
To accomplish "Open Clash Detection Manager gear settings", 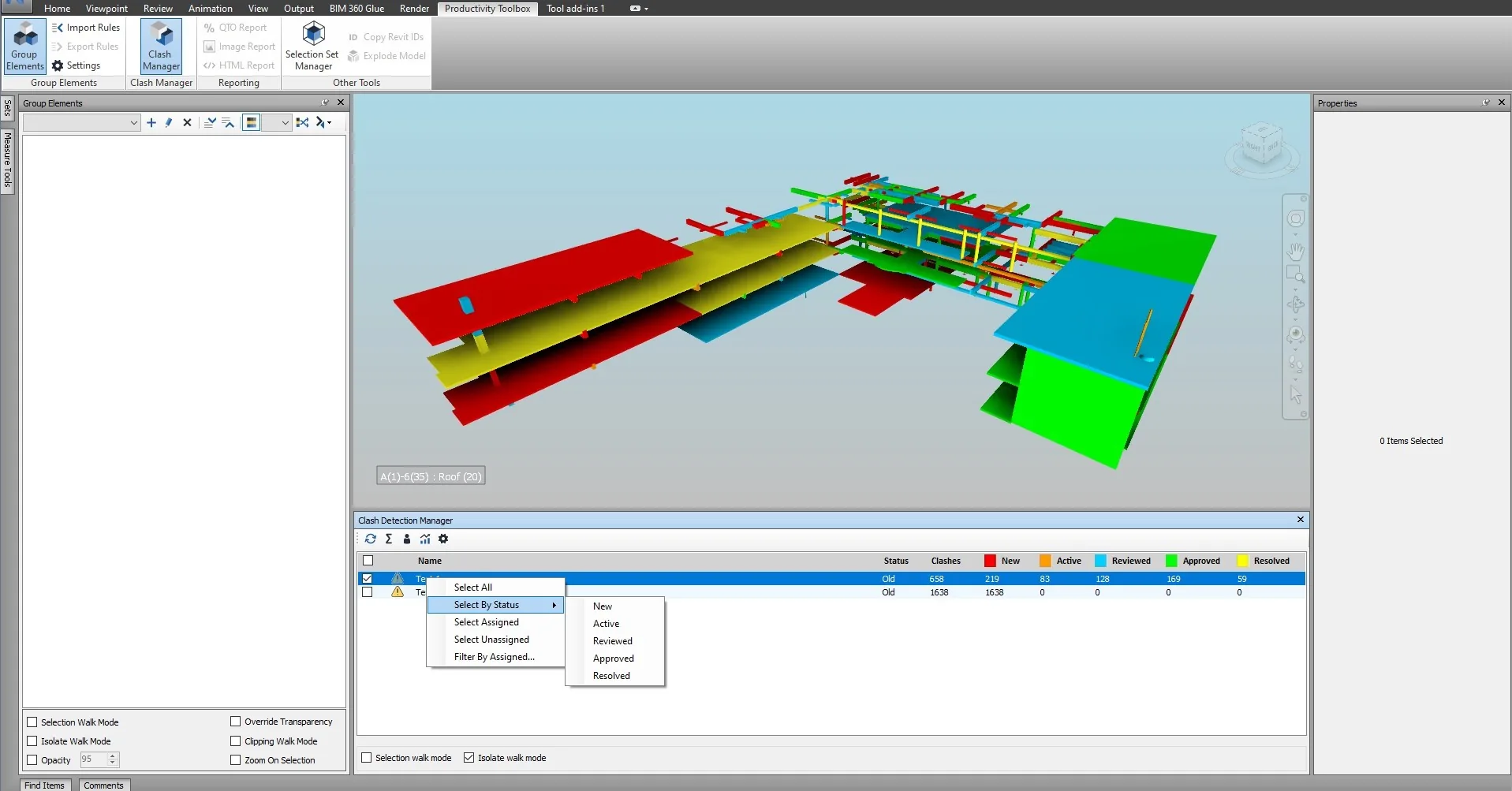I will point(443,539).
